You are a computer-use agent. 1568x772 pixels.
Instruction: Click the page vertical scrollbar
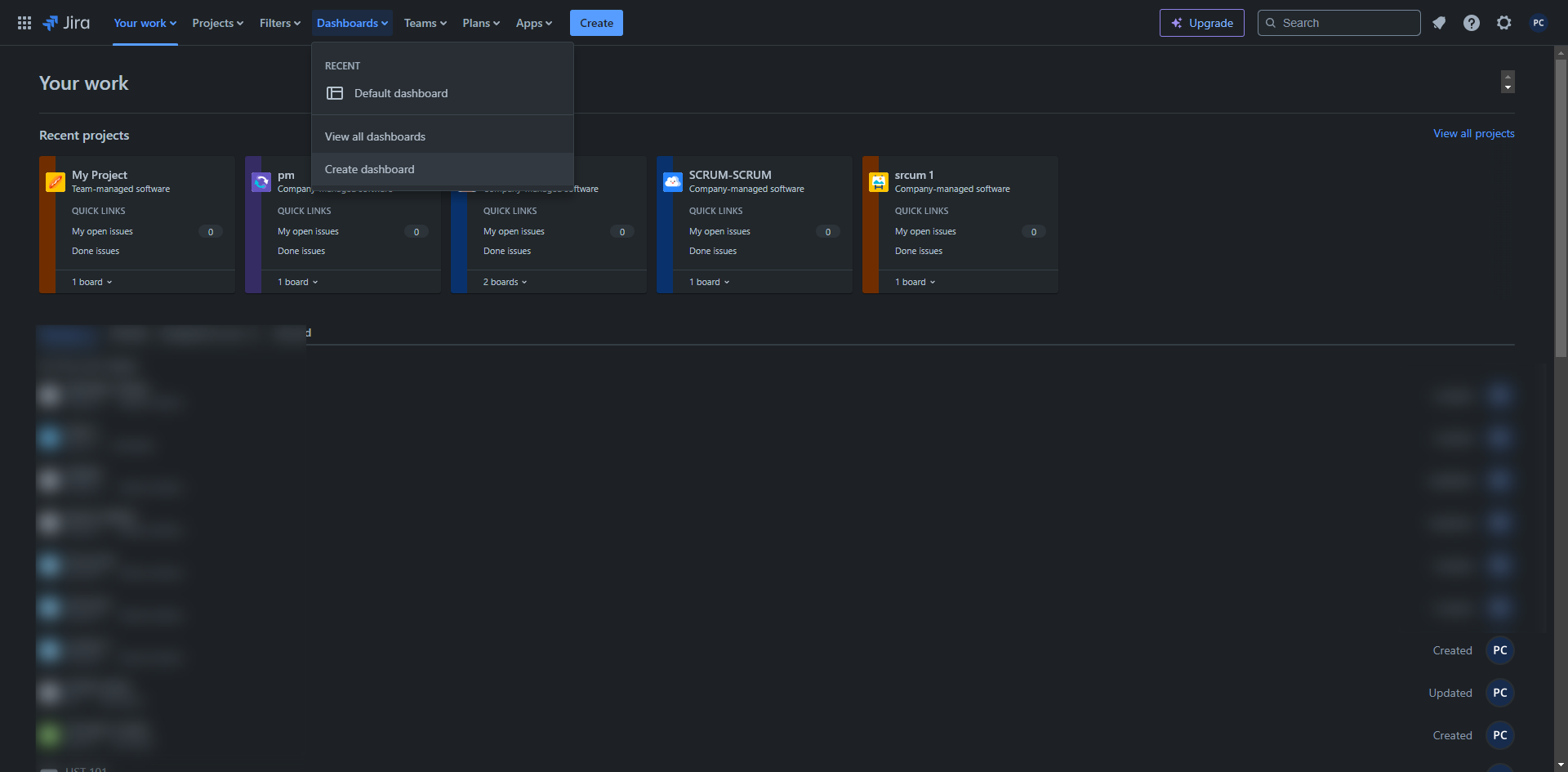coord(1561,208)
